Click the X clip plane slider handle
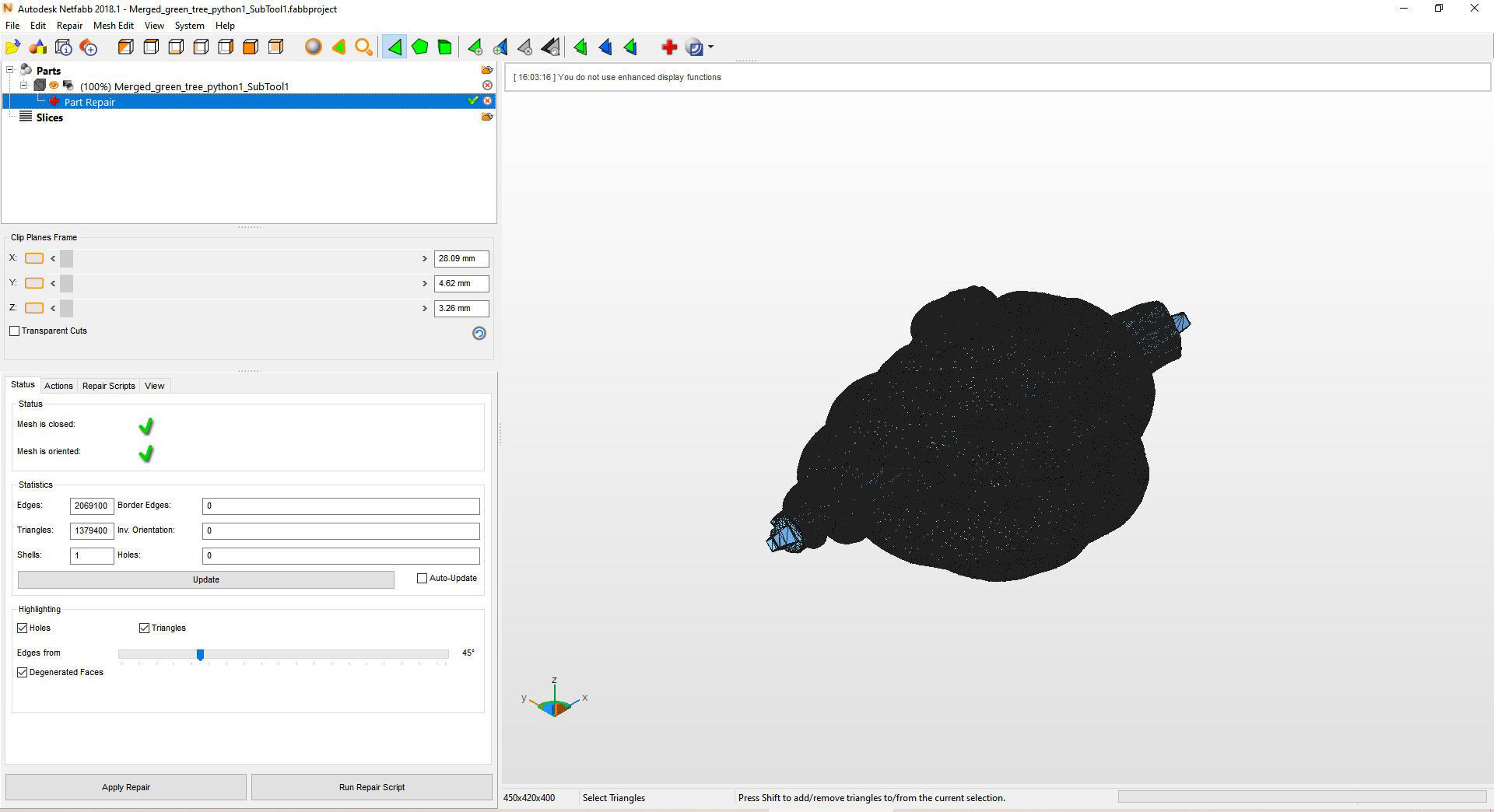 point(66,258)
